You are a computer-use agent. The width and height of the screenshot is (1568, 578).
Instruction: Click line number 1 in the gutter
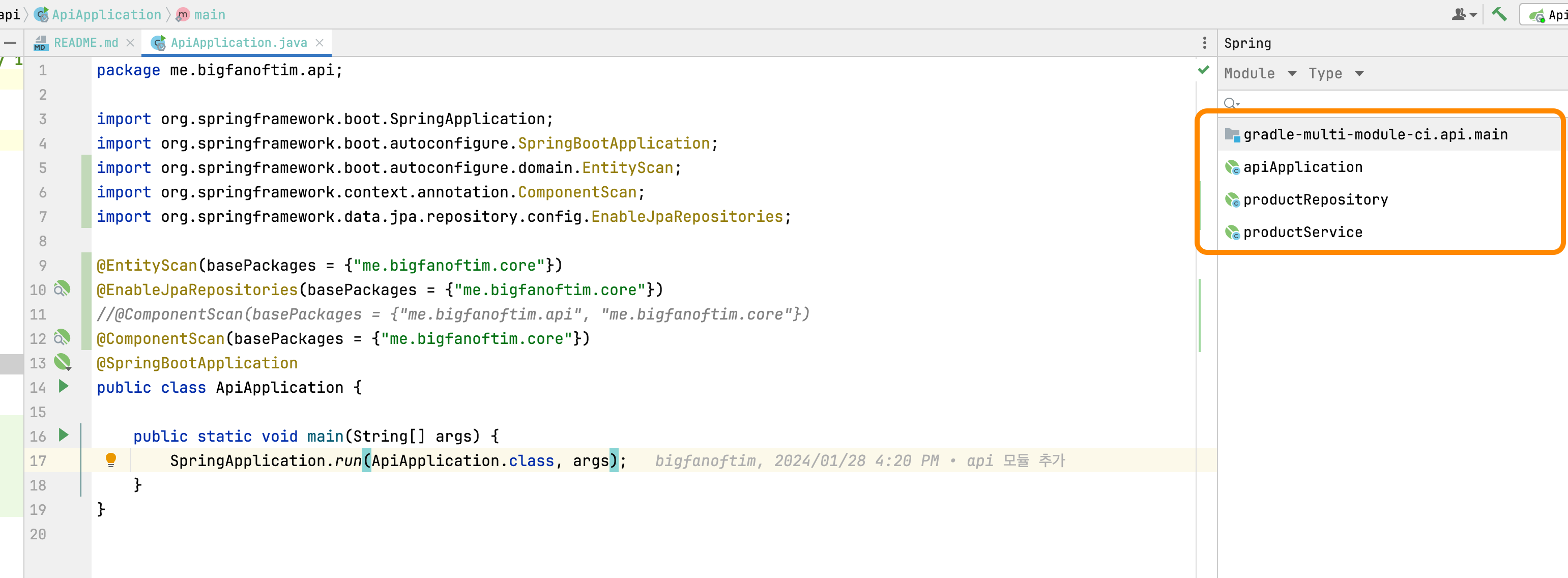(x=43, y=71)
